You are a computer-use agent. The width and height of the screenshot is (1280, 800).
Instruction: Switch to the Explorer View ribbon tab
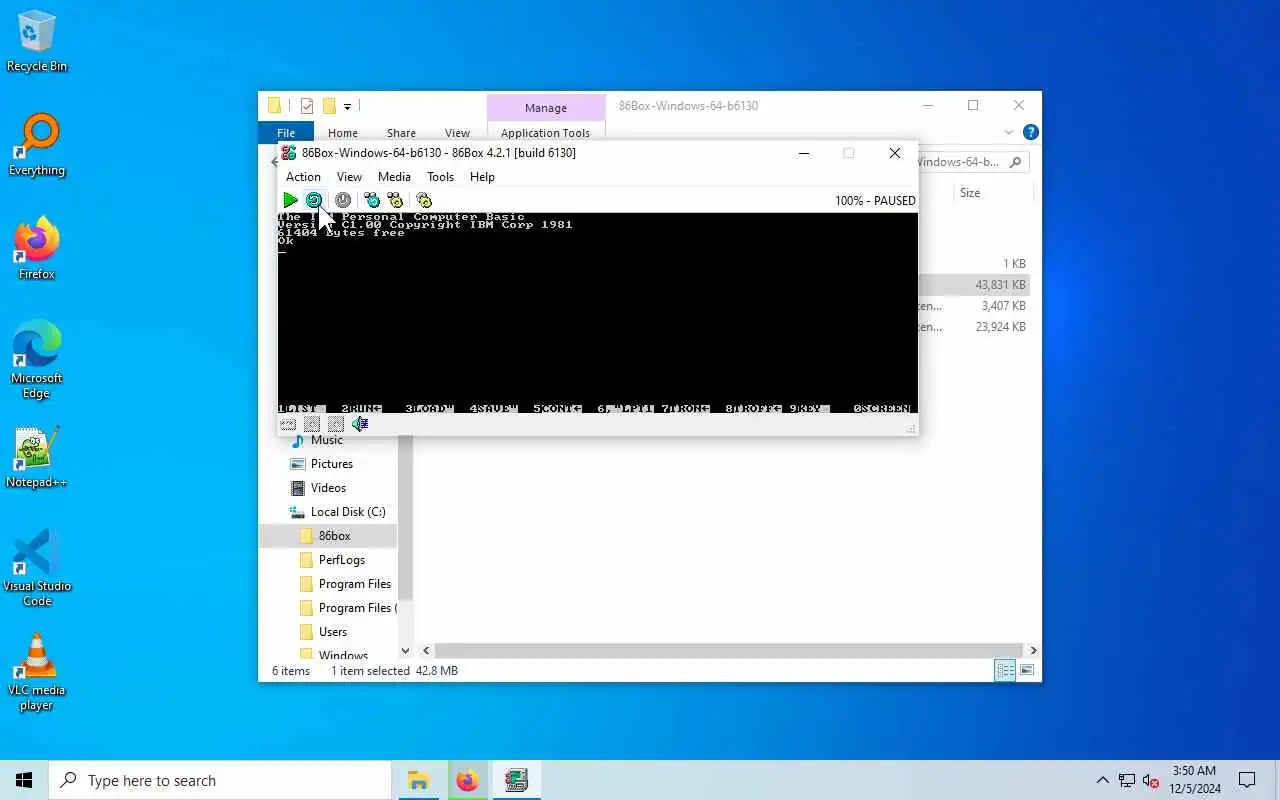[x=457, y=133]
